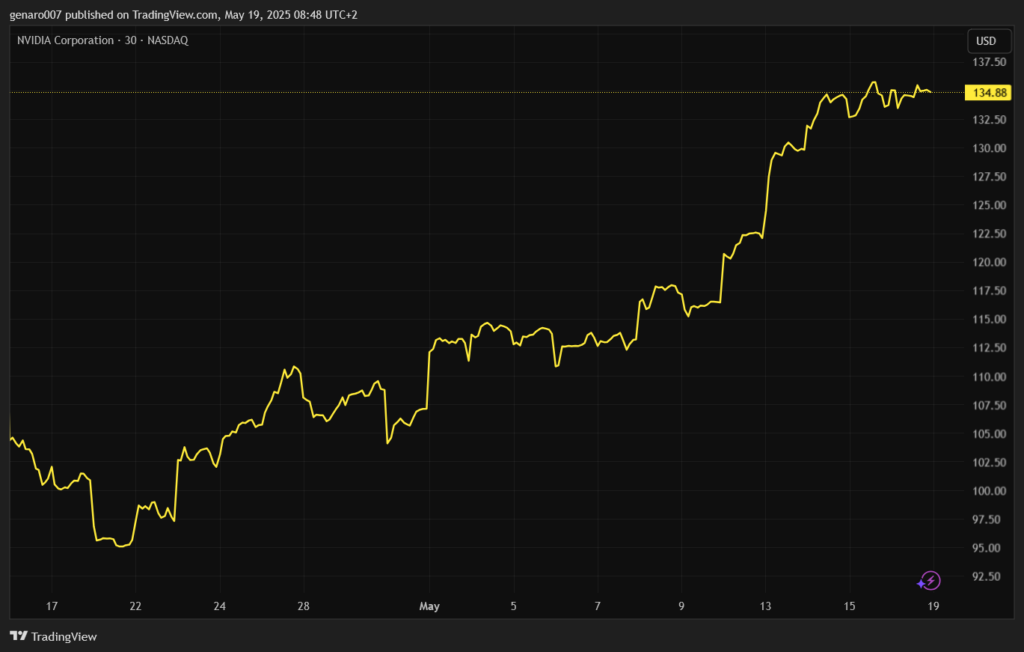Select date 22 on the time axis

coord(135,606)
